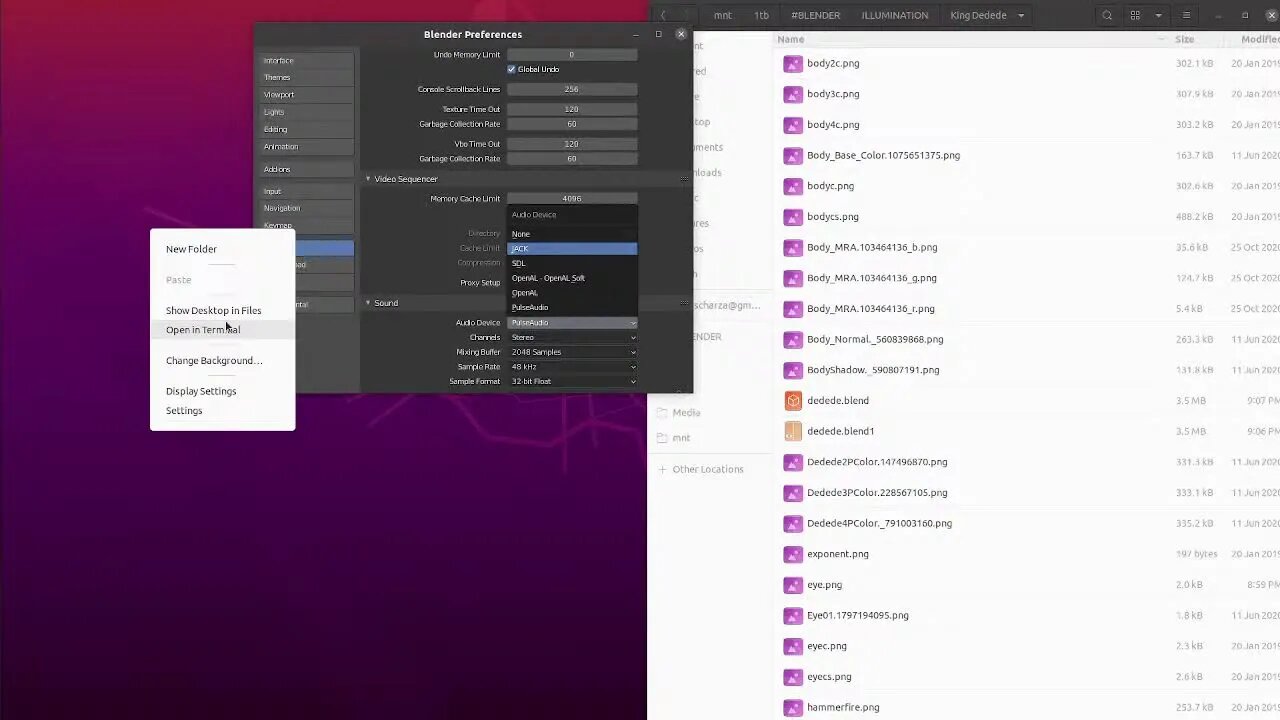This screenshot has height=720, width=1280.
Task: Click the Dedede2PColor.147496870.png file icon
Action: [x=793, y=462]
